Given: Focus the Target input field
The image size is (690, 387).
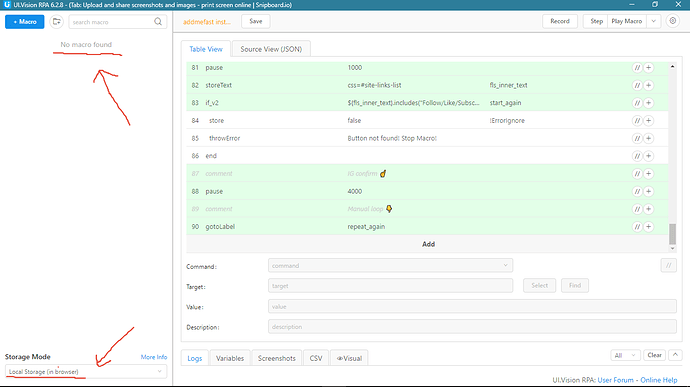Looking at the screenshot, I should (x=390, y=286).
